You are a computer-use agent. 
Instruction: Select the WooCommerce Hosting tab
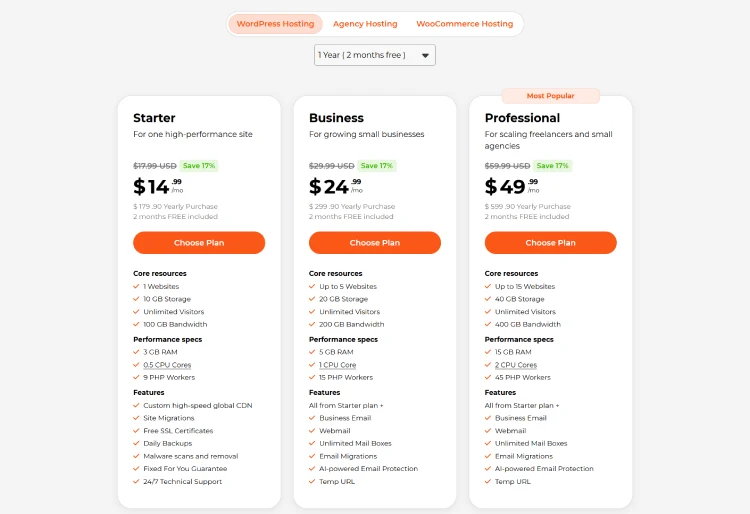tap(464, 24)
